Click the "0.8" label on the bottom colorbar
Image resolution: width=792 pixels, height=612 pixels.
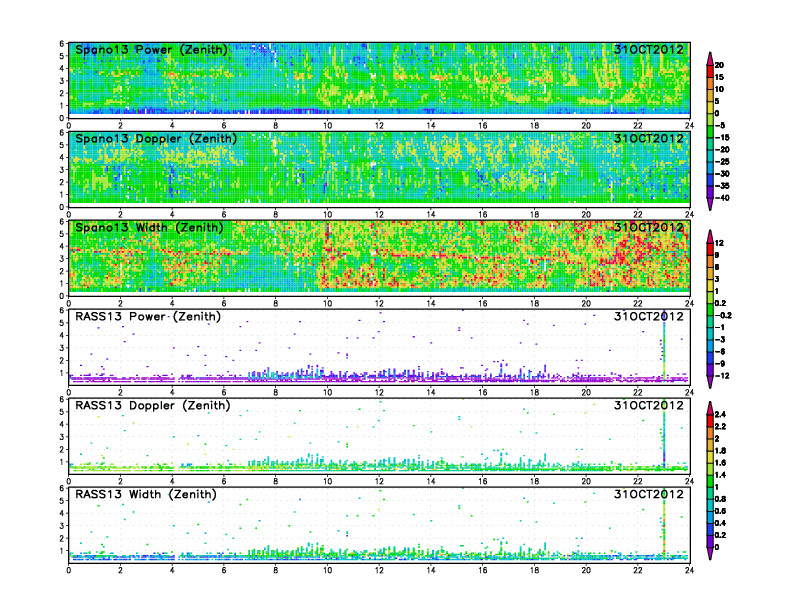(x=720, y=499)
